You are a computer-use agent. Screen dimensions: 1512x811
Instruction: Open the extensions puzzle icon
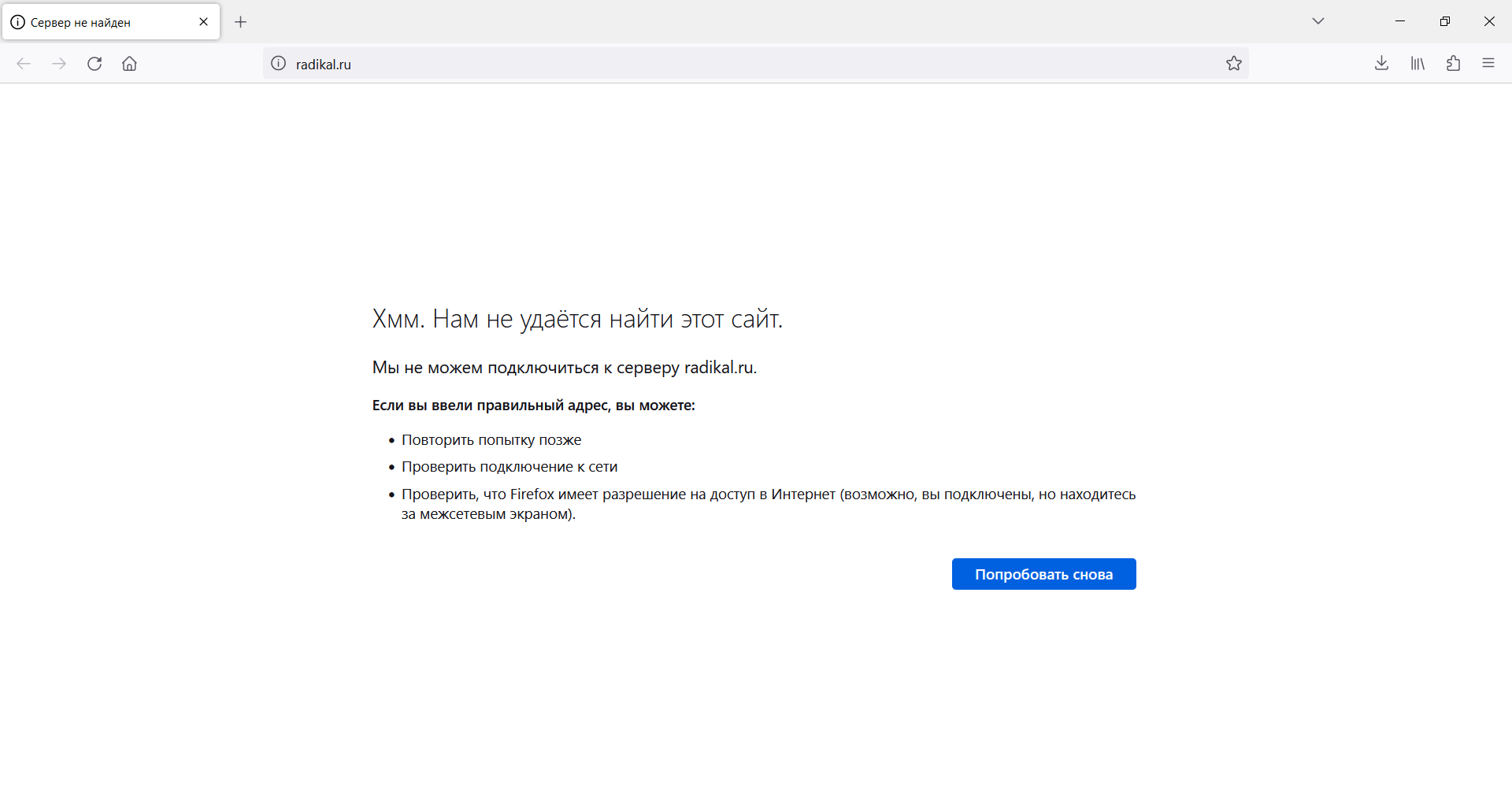click(x=1454, y=64)
